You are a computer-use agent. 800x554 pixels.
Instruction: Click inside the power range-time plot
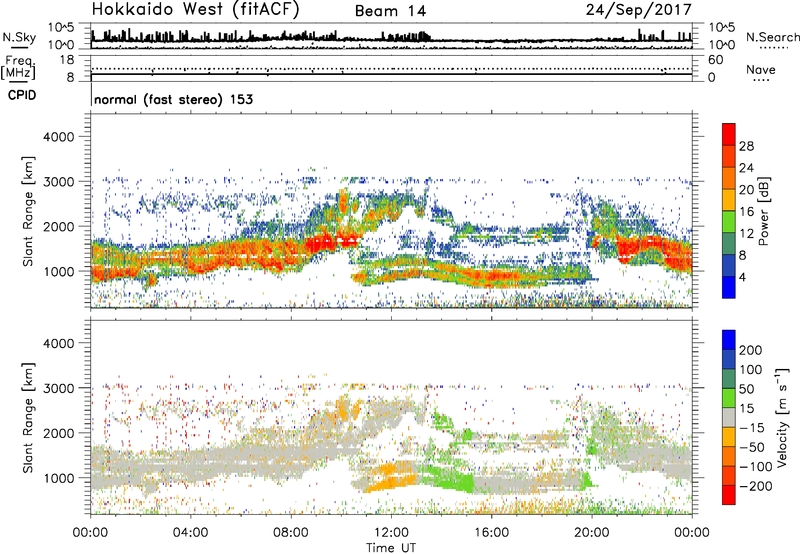coord(391,211)
